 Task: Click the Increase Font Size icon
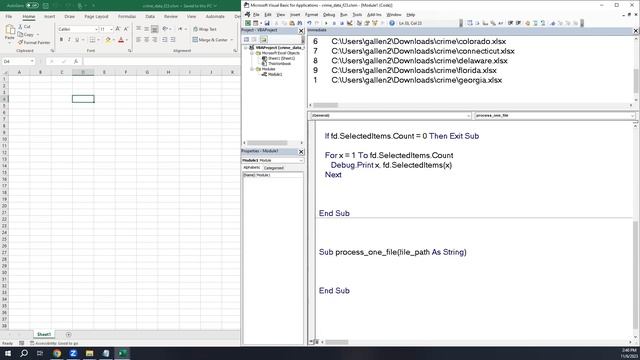tap(118, 29)
